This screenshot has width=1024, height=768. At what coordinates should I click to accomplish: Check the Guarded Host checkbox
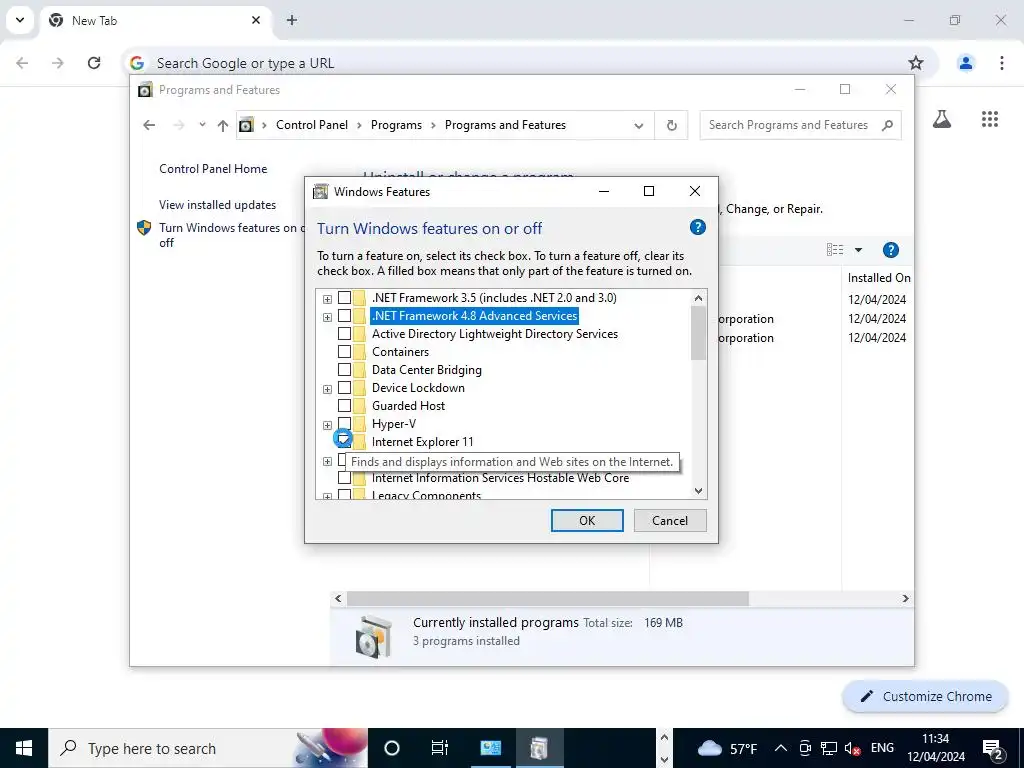tap(344, 406)
